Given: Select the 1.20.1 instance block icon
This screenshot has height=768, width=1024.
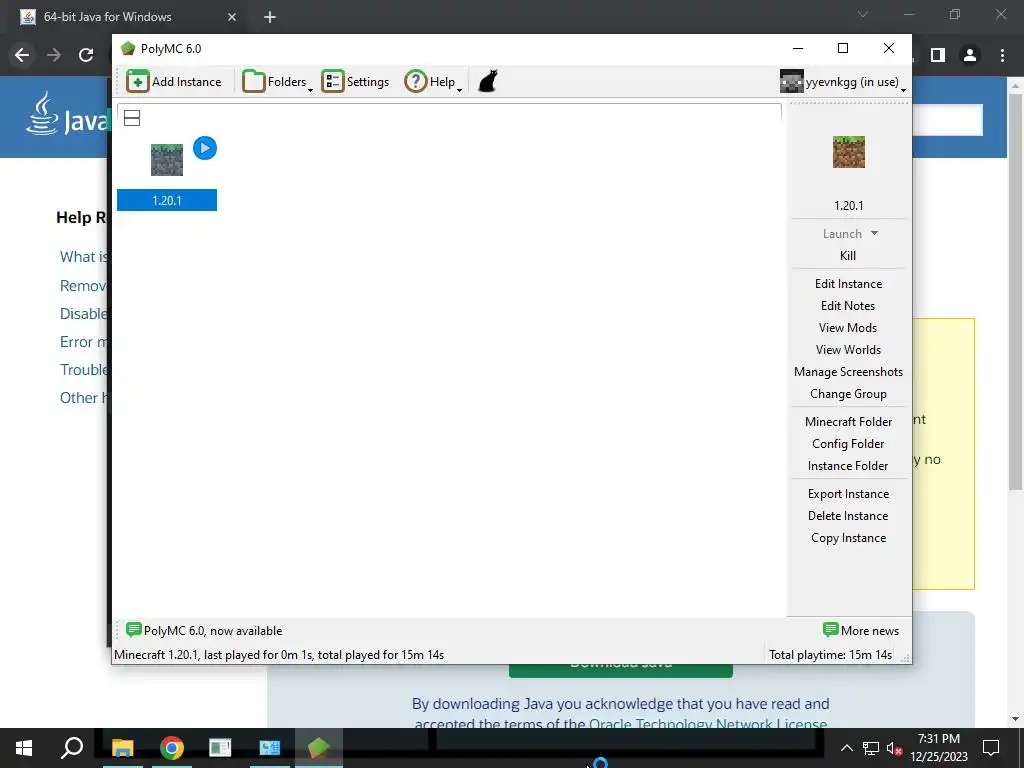Looking at the screenshot, I should [x=167, y=160].
